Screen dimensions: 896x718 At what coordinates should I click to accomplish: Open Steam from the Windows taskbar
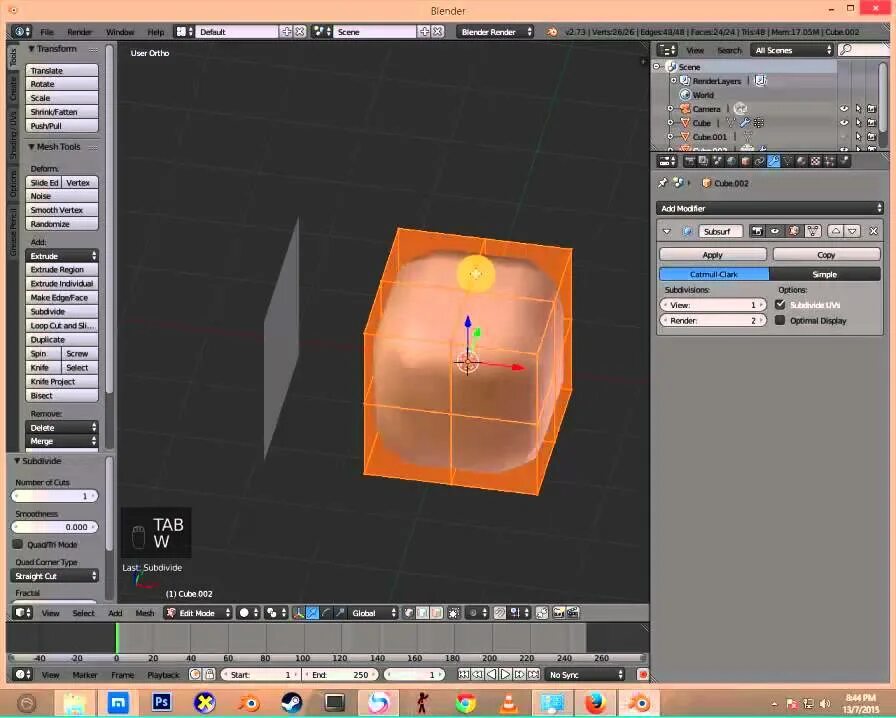[291, 702]
